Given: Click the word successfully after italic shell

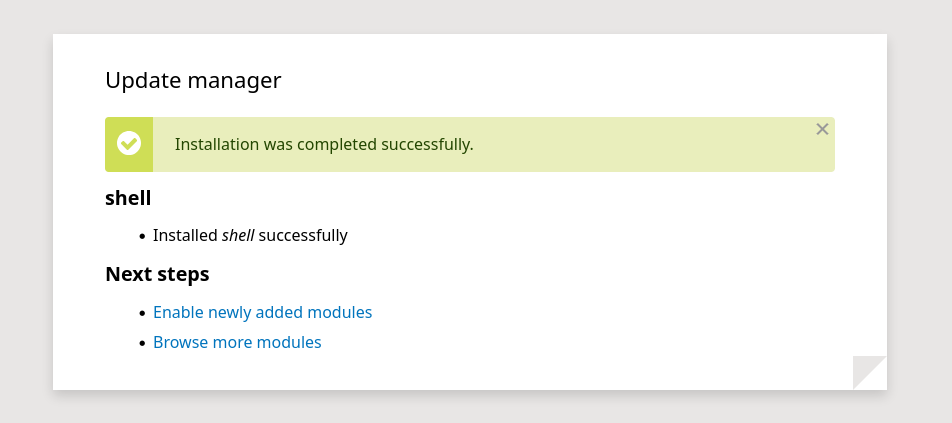Looking at the screenshot, I should tap(303, 235).
